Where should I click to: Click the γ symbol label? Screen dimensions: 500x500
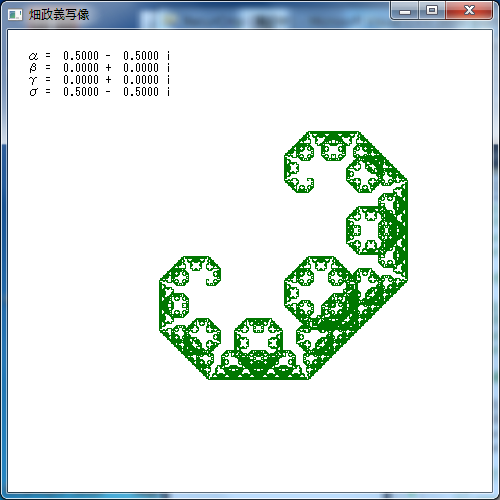click(33, 80)
